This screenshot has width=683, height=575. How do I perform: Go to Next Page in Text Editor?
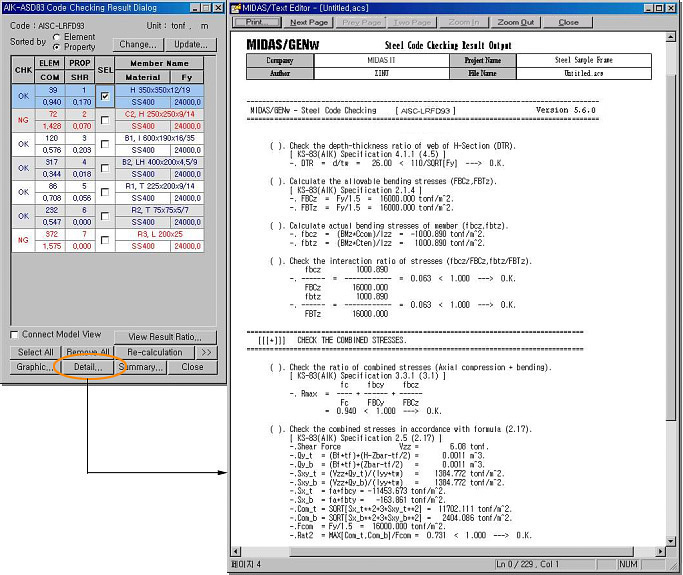point(309,22)
